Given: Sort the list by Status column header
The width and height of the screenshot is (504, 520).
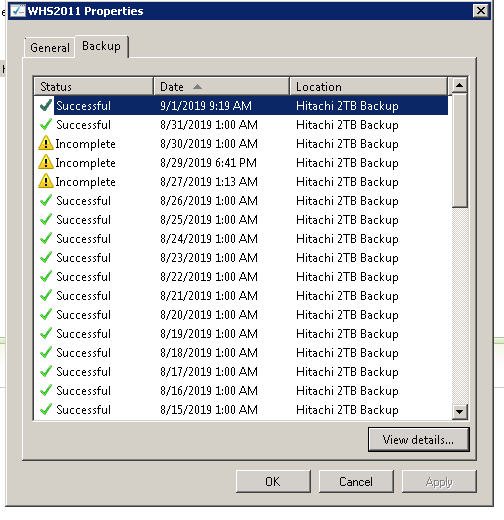Looking at the screenshot, I should (94, 87).
